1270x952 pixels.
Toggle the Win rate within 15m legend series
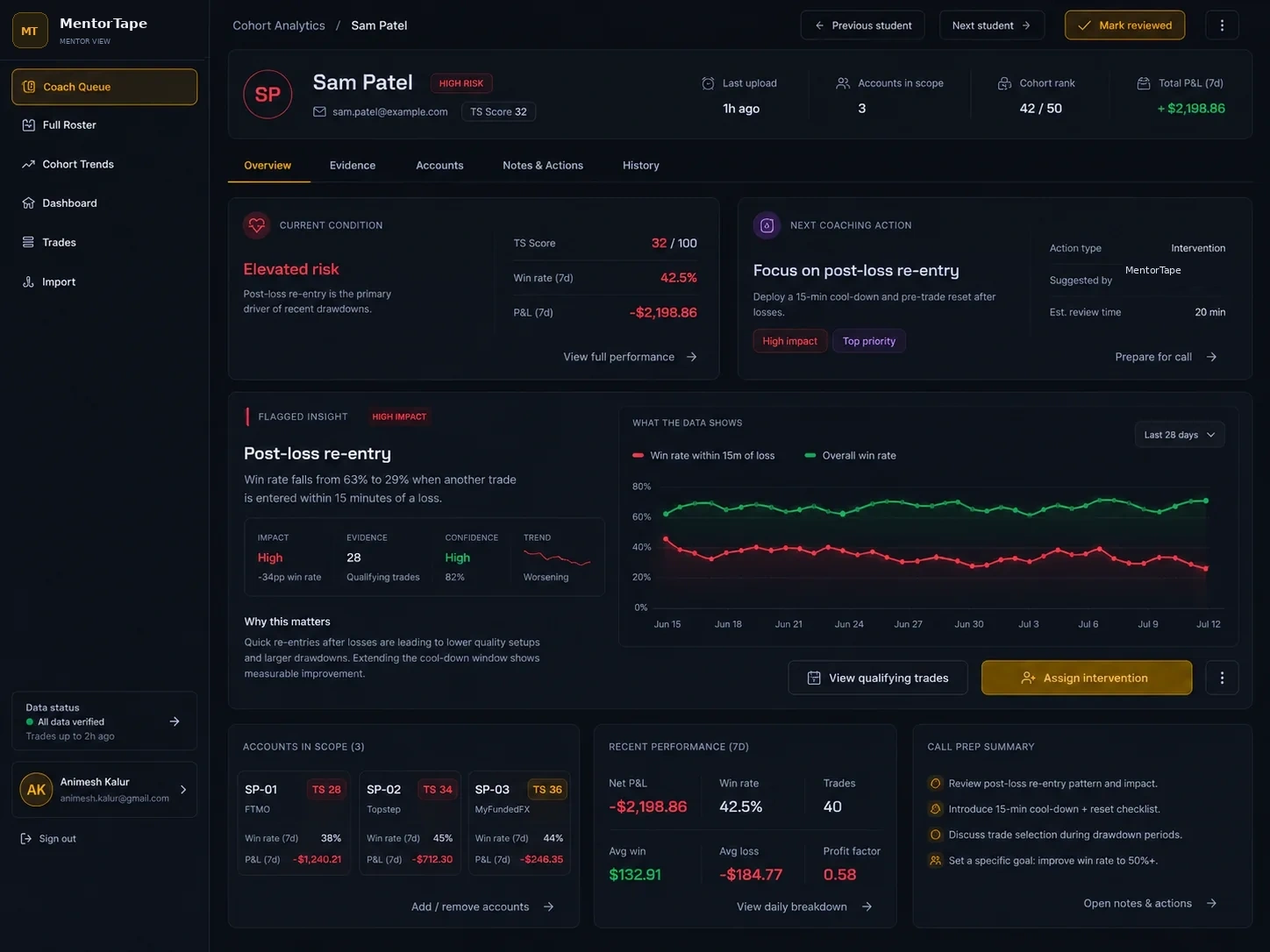tap(703, 456)
